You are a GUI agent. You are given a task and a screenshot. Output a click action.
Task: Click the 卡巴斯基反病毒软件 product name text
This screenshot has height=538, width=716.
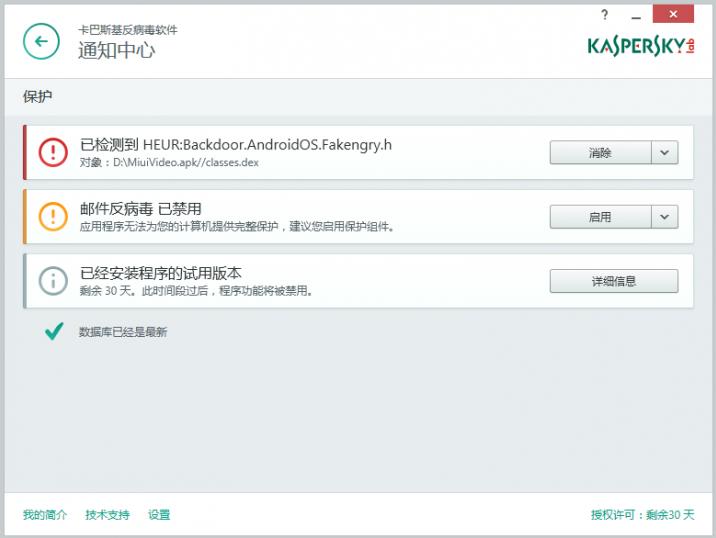tap(128, 30)
